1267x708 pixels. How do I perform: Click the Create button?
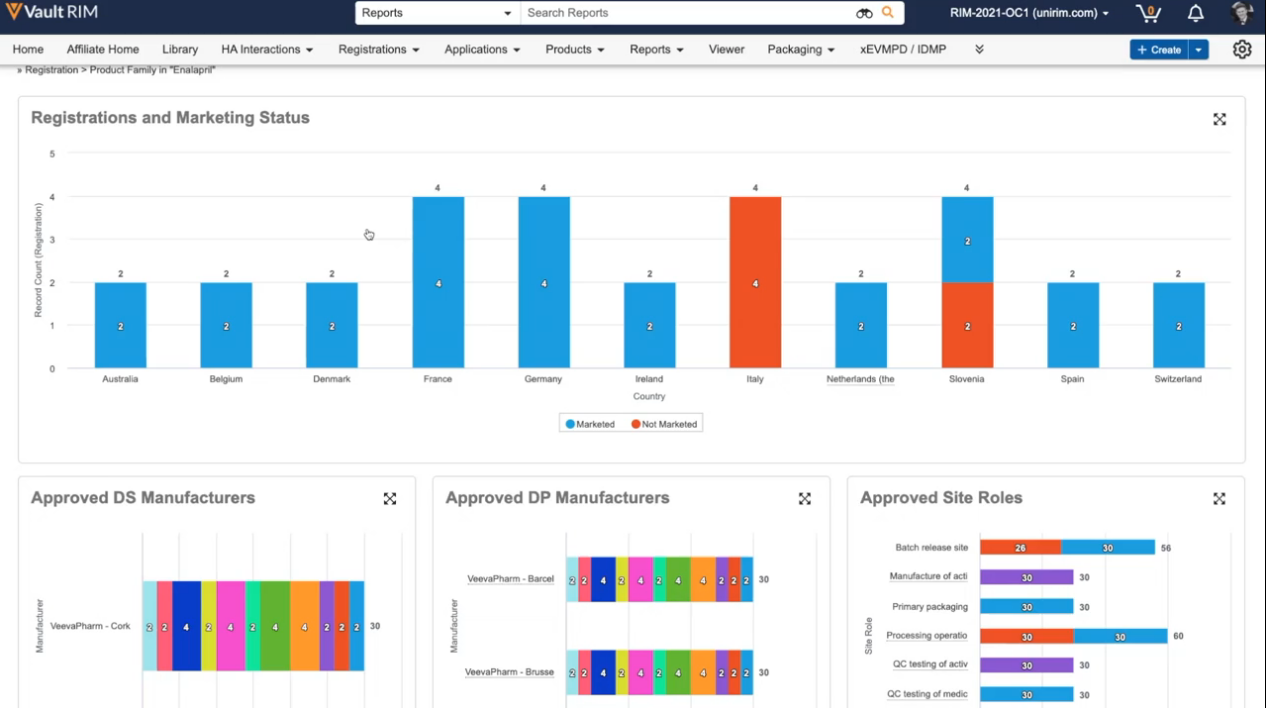[x=1158, y=49]
